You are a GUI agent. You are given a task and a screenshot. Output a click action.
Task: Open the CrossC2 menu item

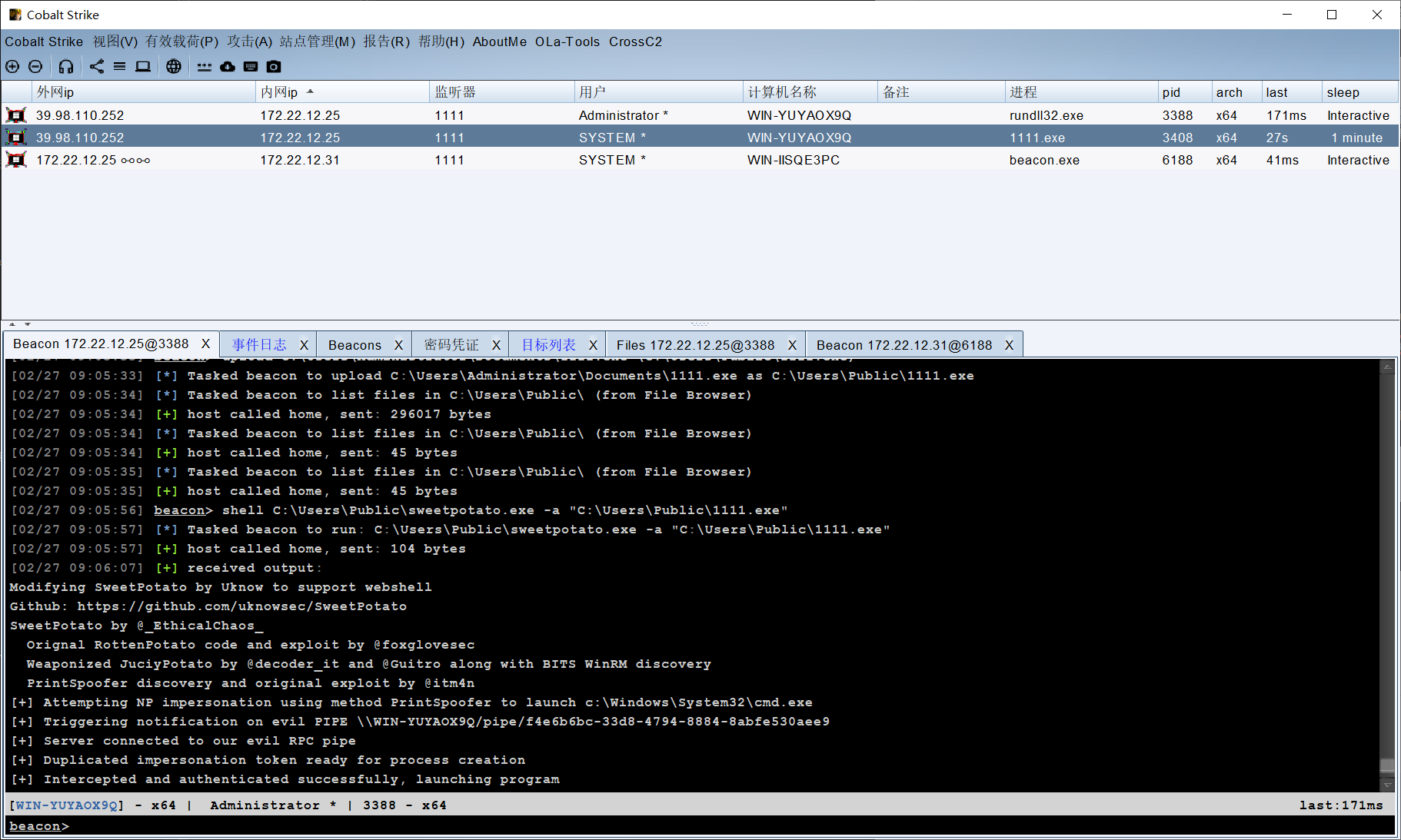click(x=635, y=42)
